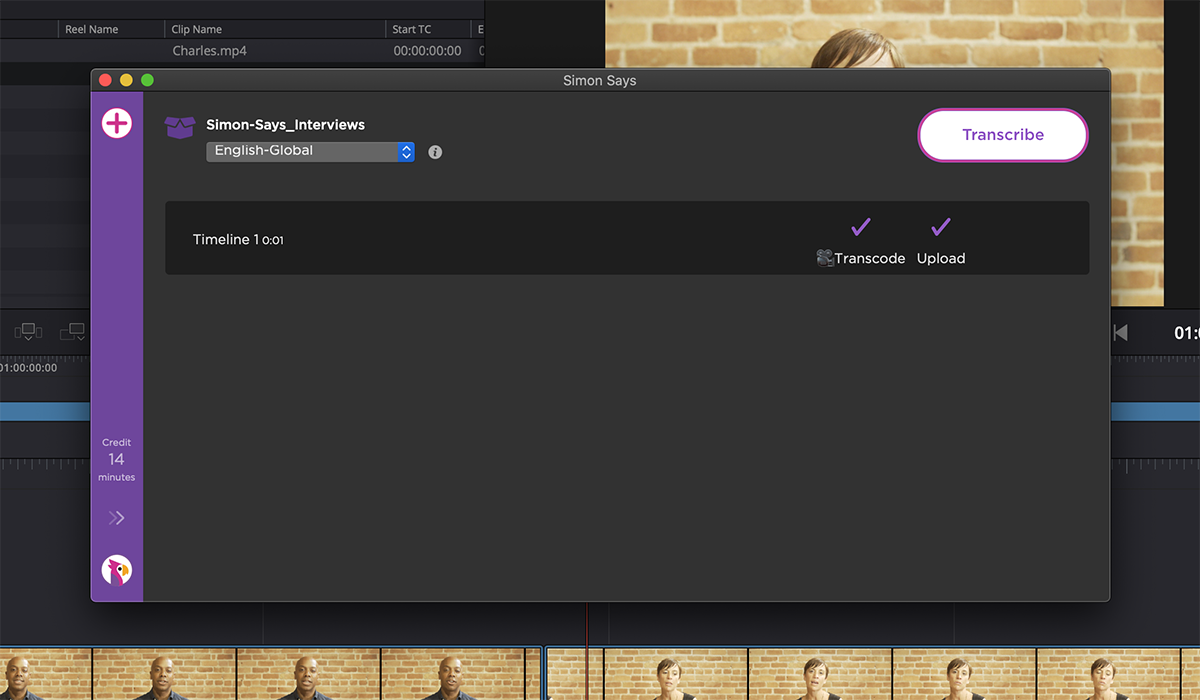The height and width of the screenshot is (700, 1200).
Task: Select the Simon-Says_Interviews project box icon
Action: [179, 126]
